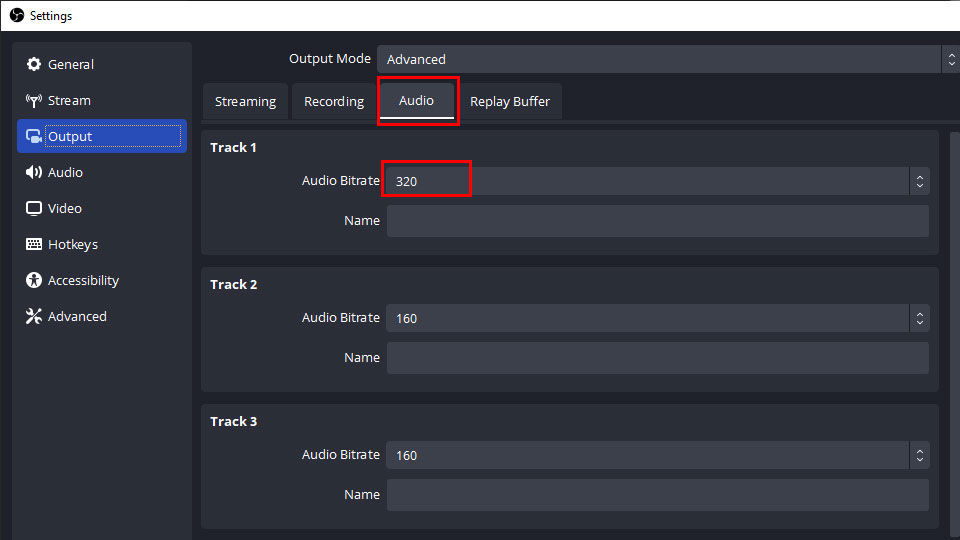Click the Settings window title text

(51, 16)
